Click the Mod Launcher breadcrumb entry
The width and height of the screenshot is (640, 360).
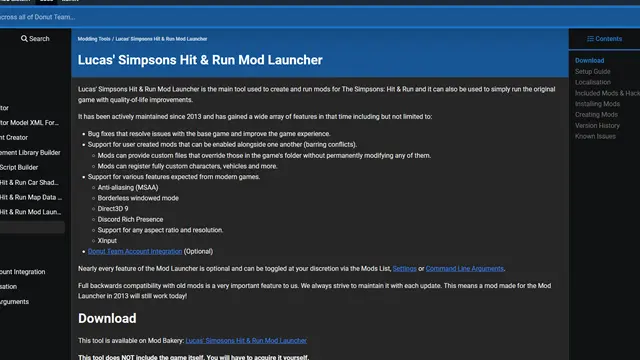click(161, 39)
